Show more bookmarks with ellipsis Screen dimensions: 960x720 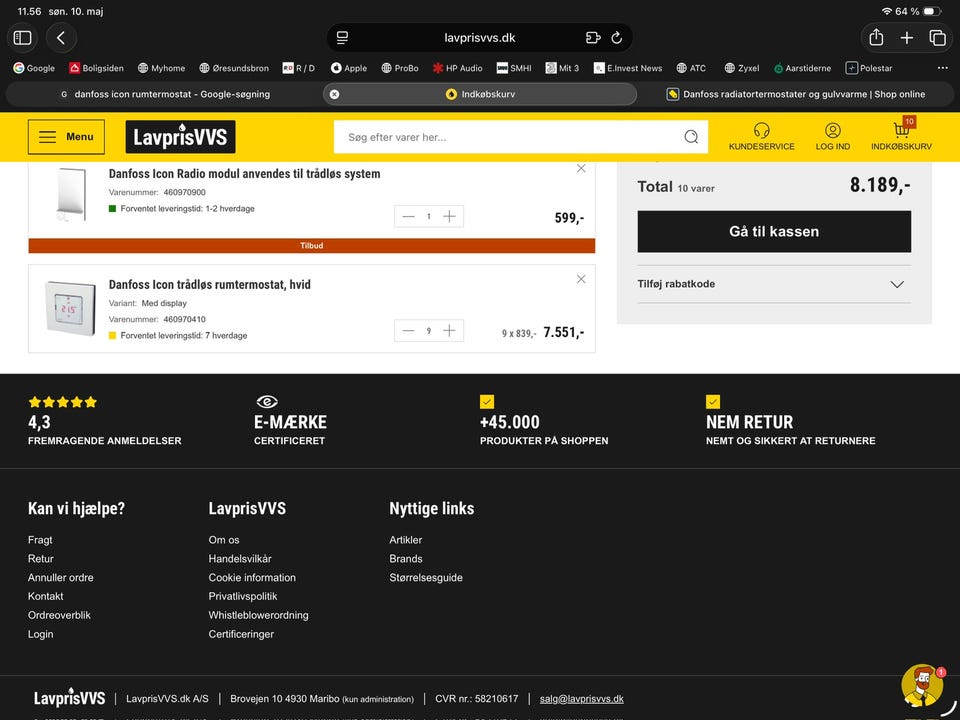pos(942,68)
